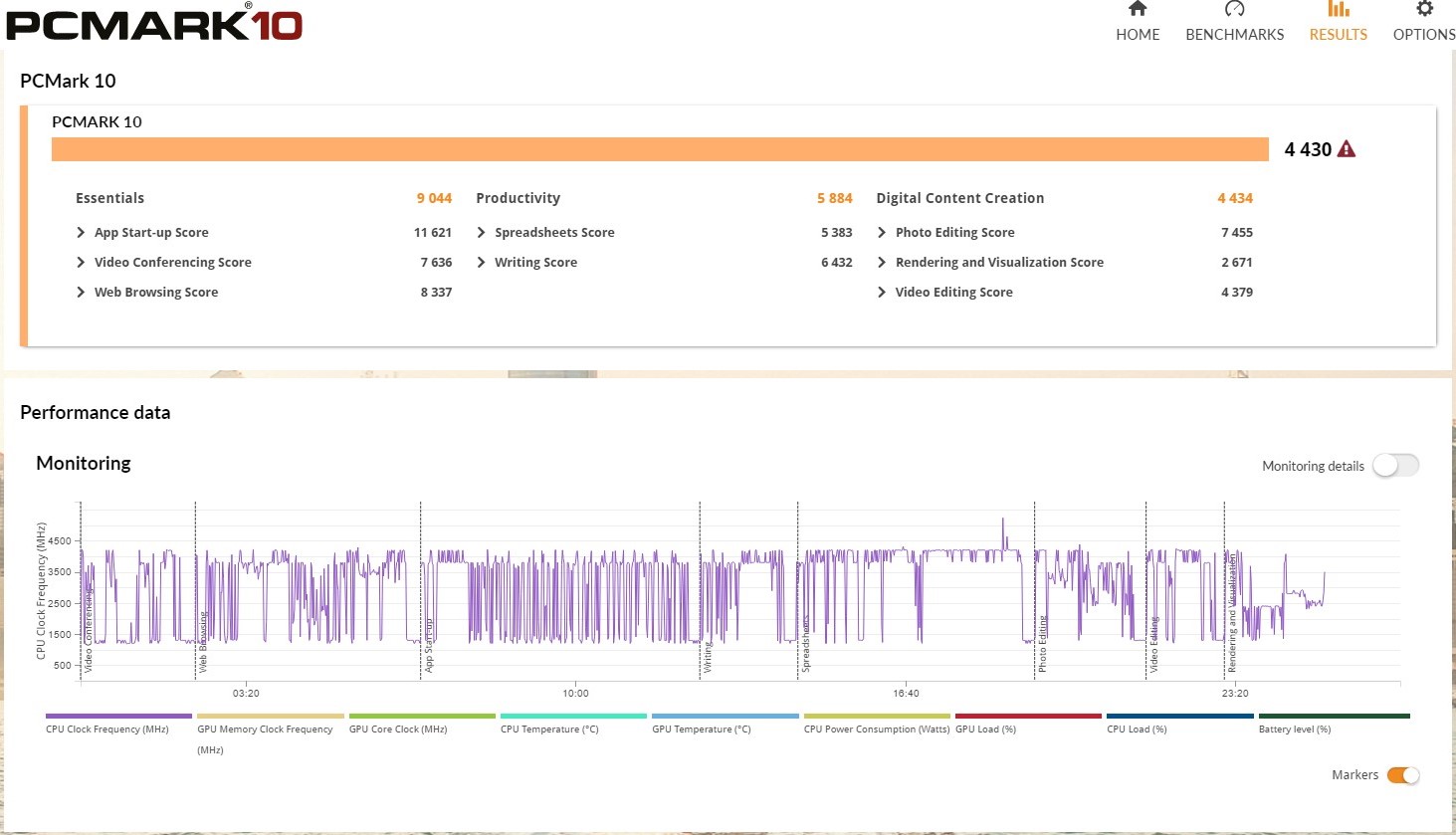Click the App Start-up chart marker
This screenshot has width=1456, height=835.
[429, 645]
